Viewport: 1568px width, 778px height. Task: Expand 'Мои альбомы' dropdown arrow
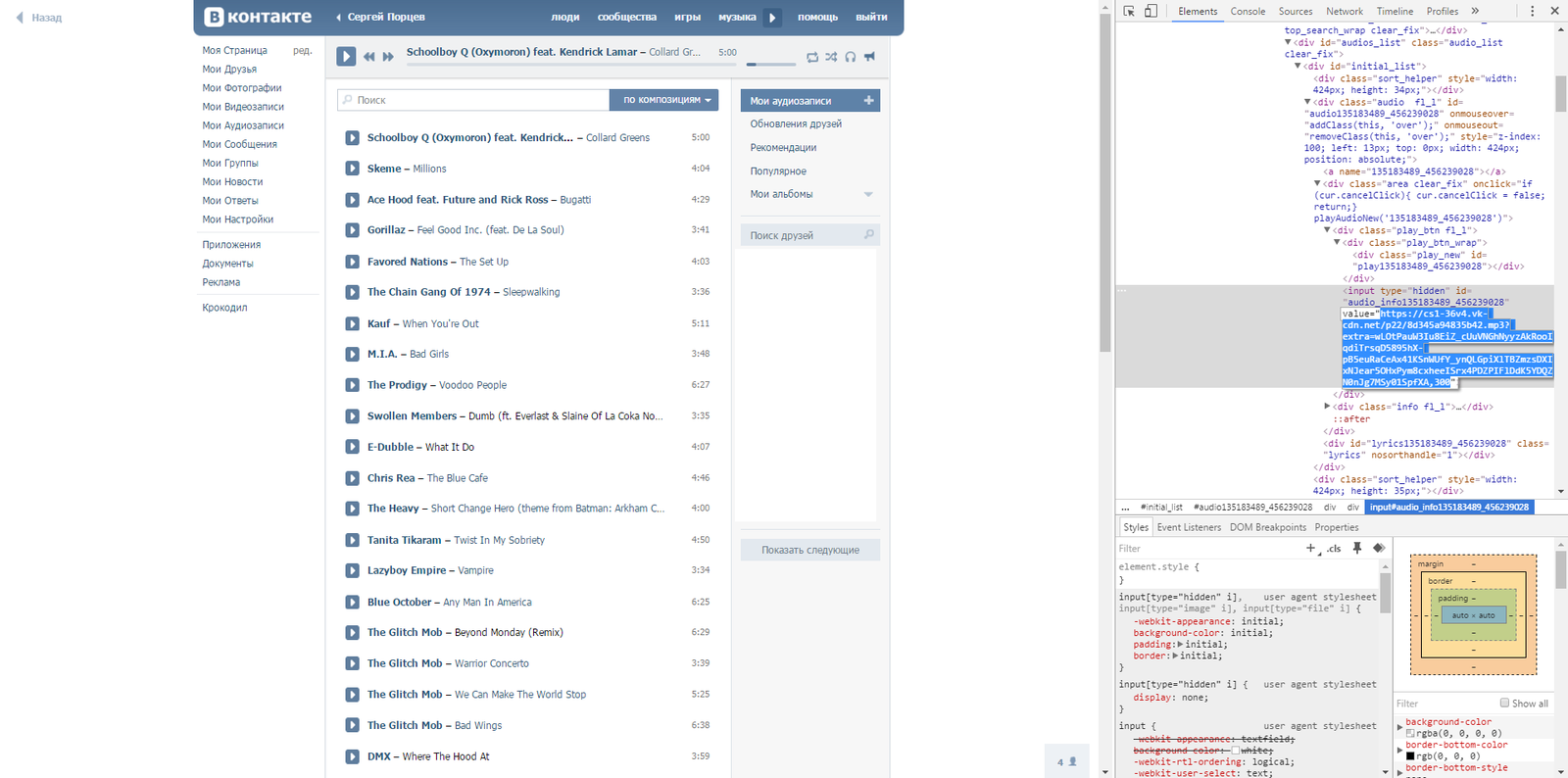pyautogui.click(x=868, y=194)
